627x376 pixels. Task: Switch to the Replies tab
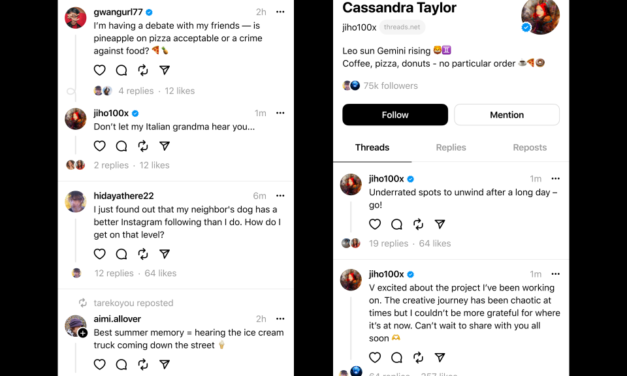[451, 148]
